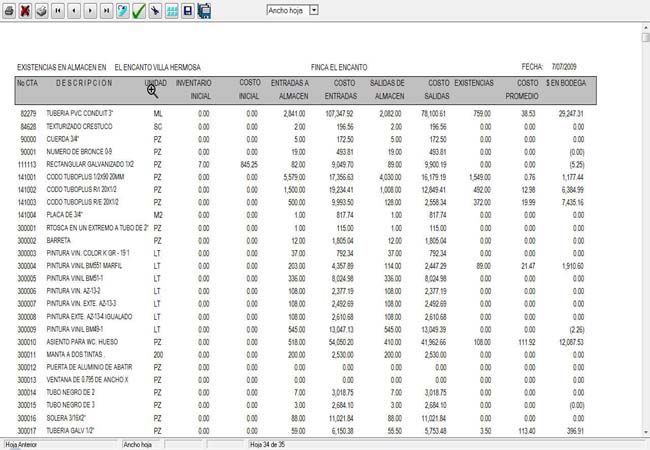650x450 pixels.
Task: Click the $ EN BODEGA column header
Action: pyautogui.click(x=566, y=83)
